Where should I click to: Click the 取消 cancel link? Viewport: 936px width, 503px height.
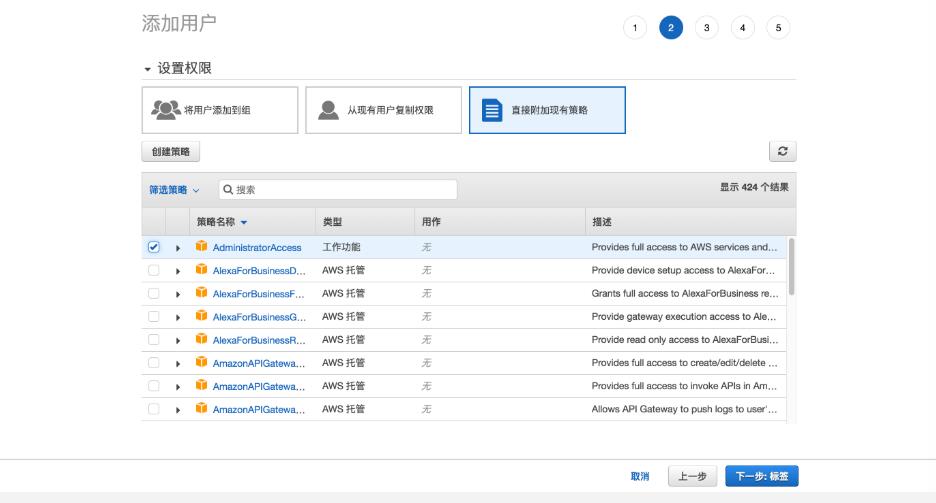click(x=639, y=476)
